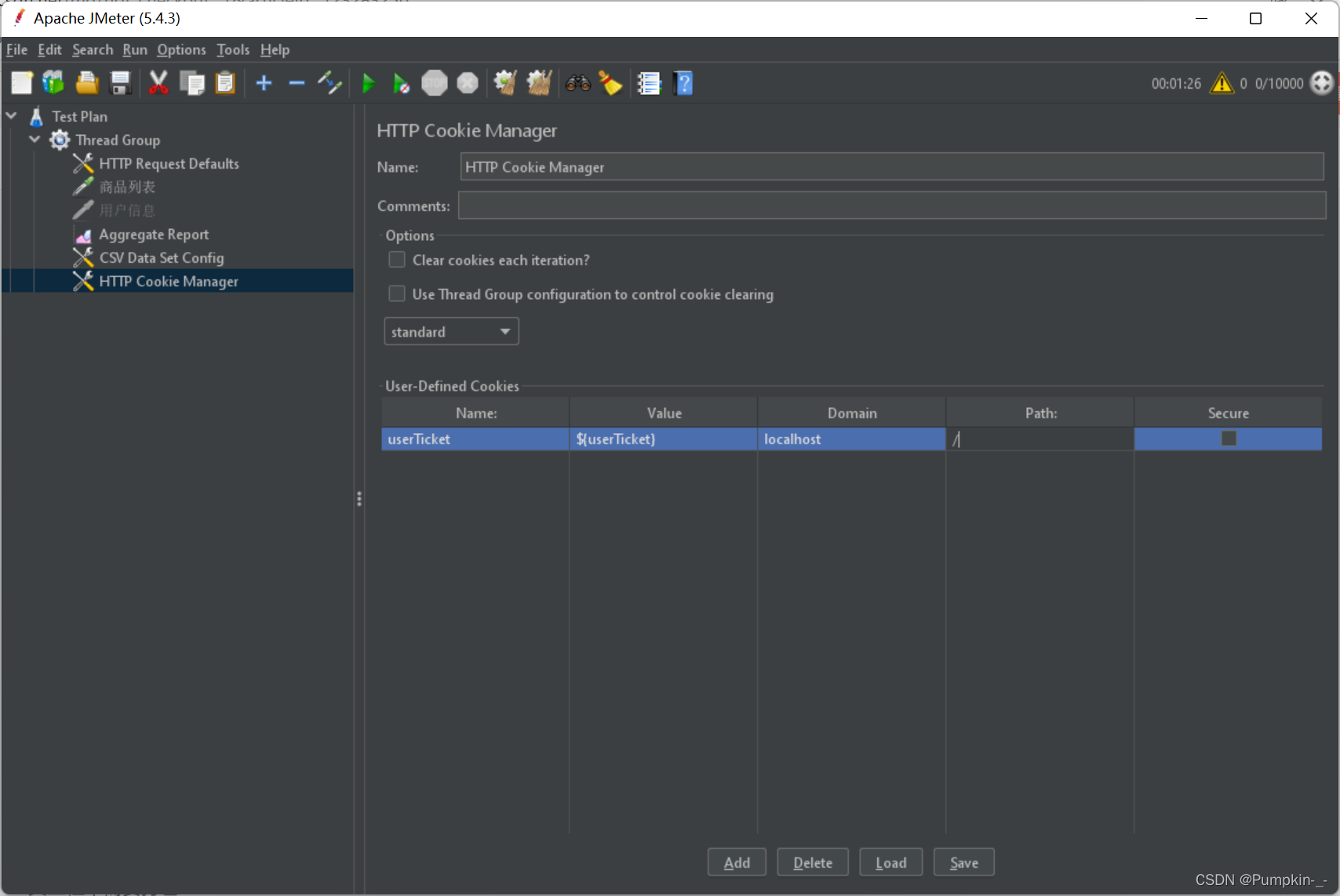Click the Delete button

click(x=813, y=862)
